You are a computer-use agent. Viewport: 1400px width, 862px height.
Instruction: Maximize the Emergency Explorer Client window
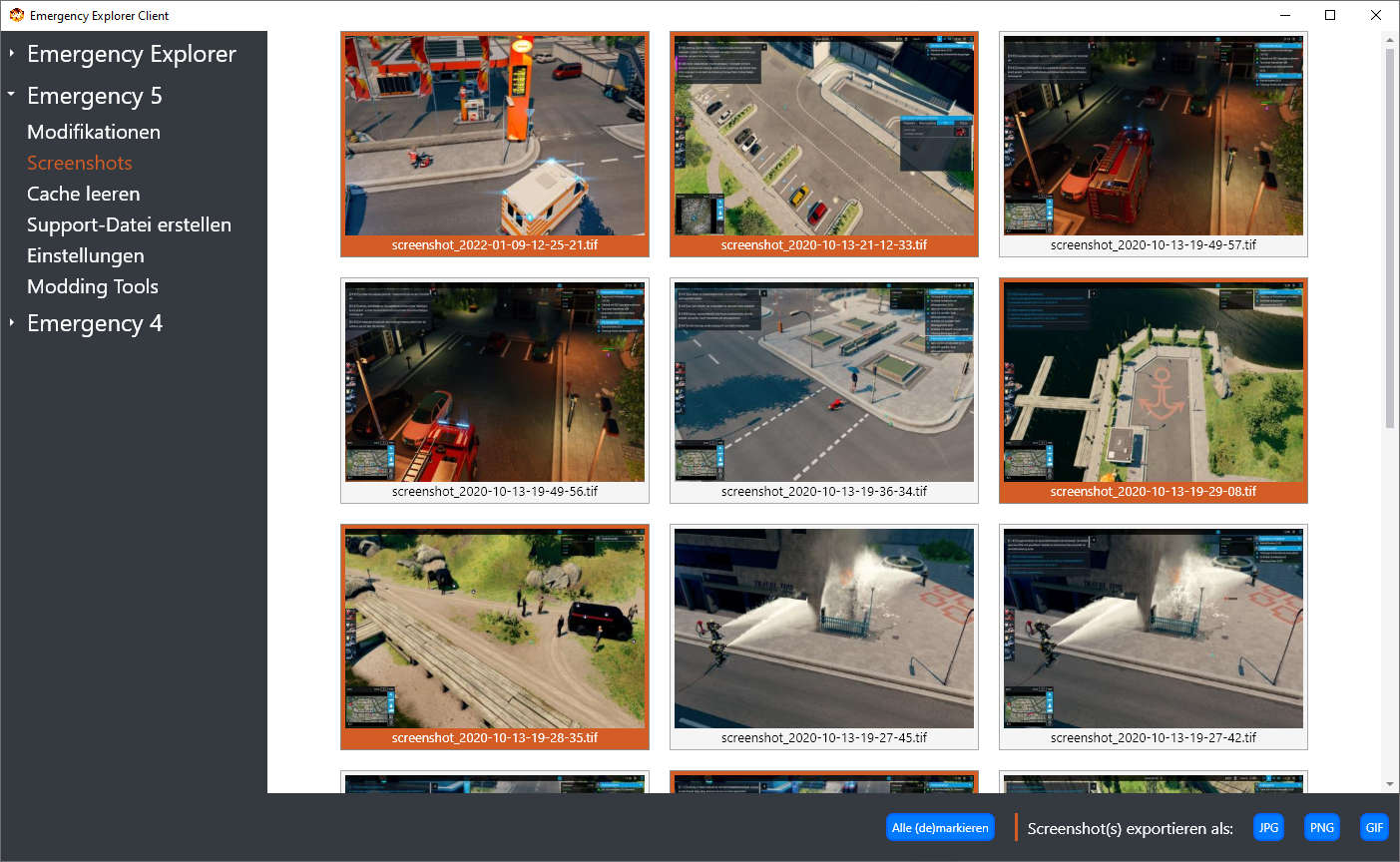click(x=1330, y=15)
